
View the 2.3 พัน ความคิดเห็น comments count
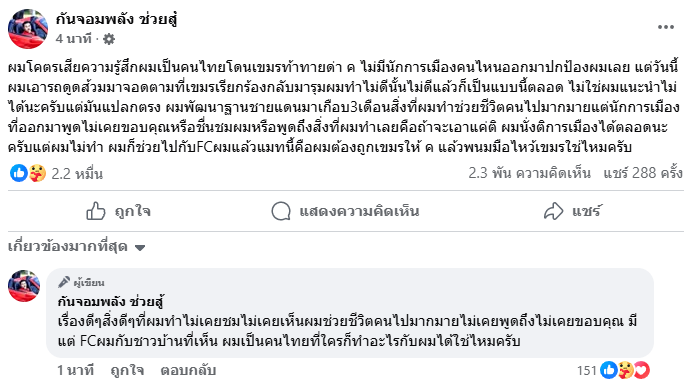coord(529,173)
